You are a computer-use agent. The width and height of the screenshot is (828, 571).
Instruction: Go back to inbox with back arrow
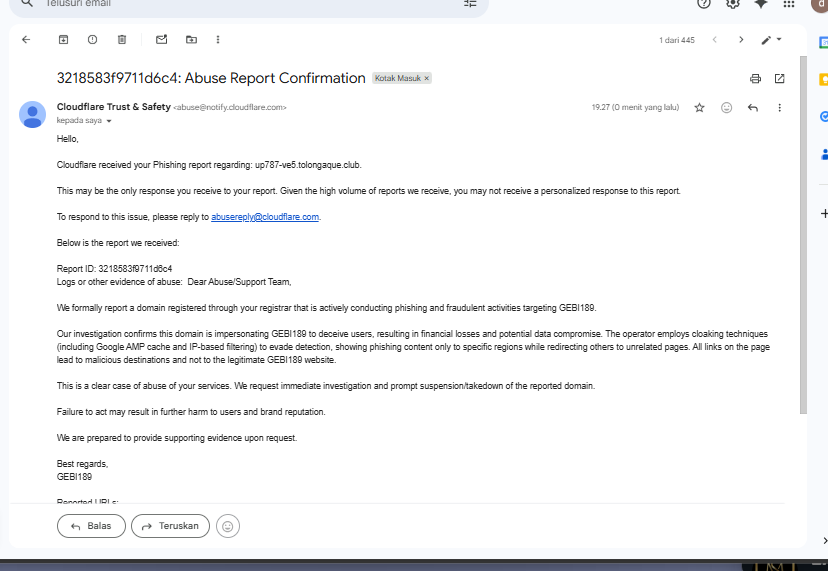click(26, 40)
